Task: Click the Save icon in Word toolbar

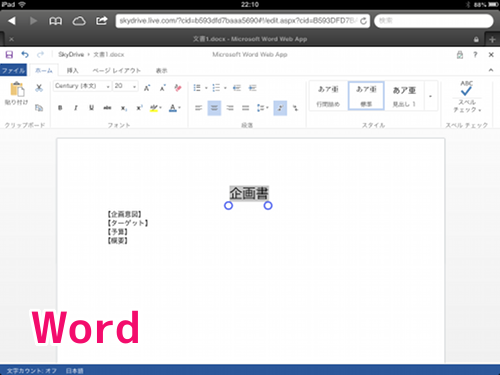Action: [9, 54]
